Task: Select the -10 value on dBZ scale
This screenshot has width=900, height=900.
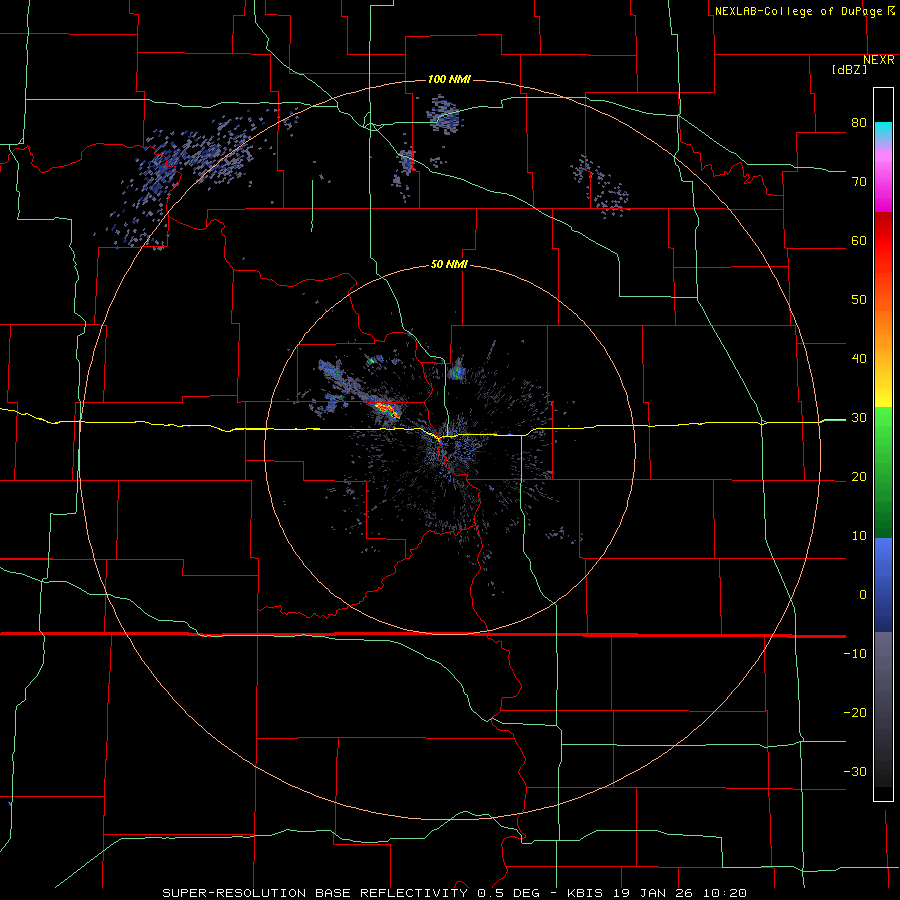Action: (x=855, y=654)
